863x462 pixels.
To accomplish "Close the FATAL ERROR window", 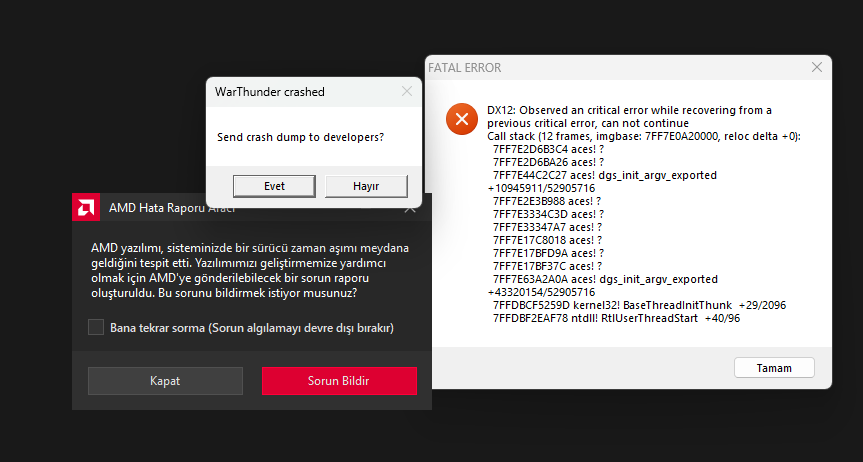I will [x=817, y=67].
